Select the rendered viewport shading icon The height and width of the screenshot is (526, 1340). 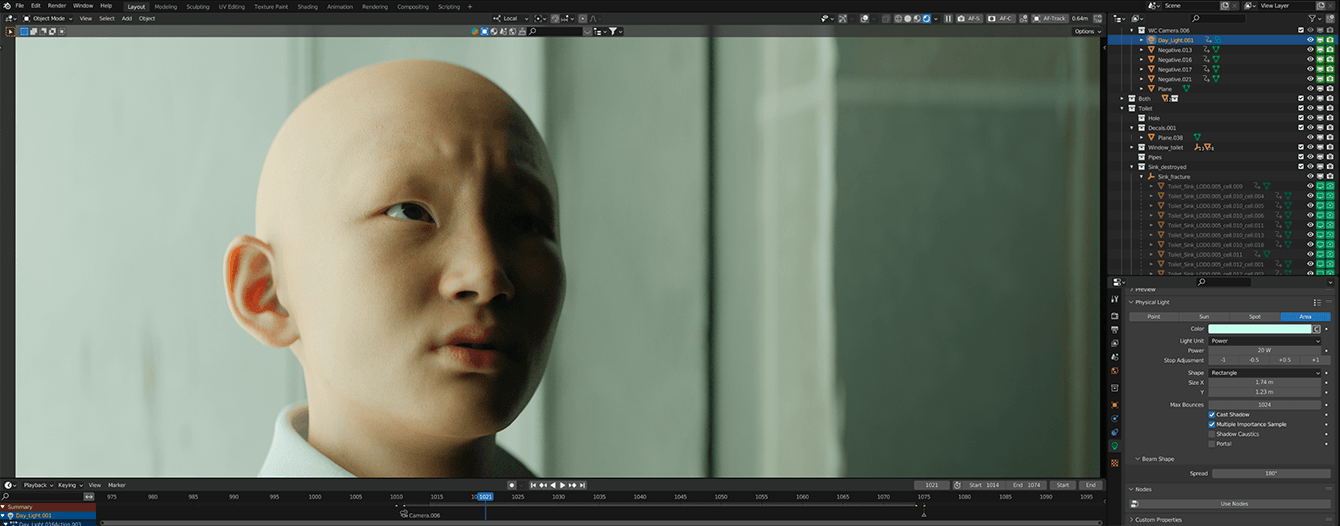[926, 18]
